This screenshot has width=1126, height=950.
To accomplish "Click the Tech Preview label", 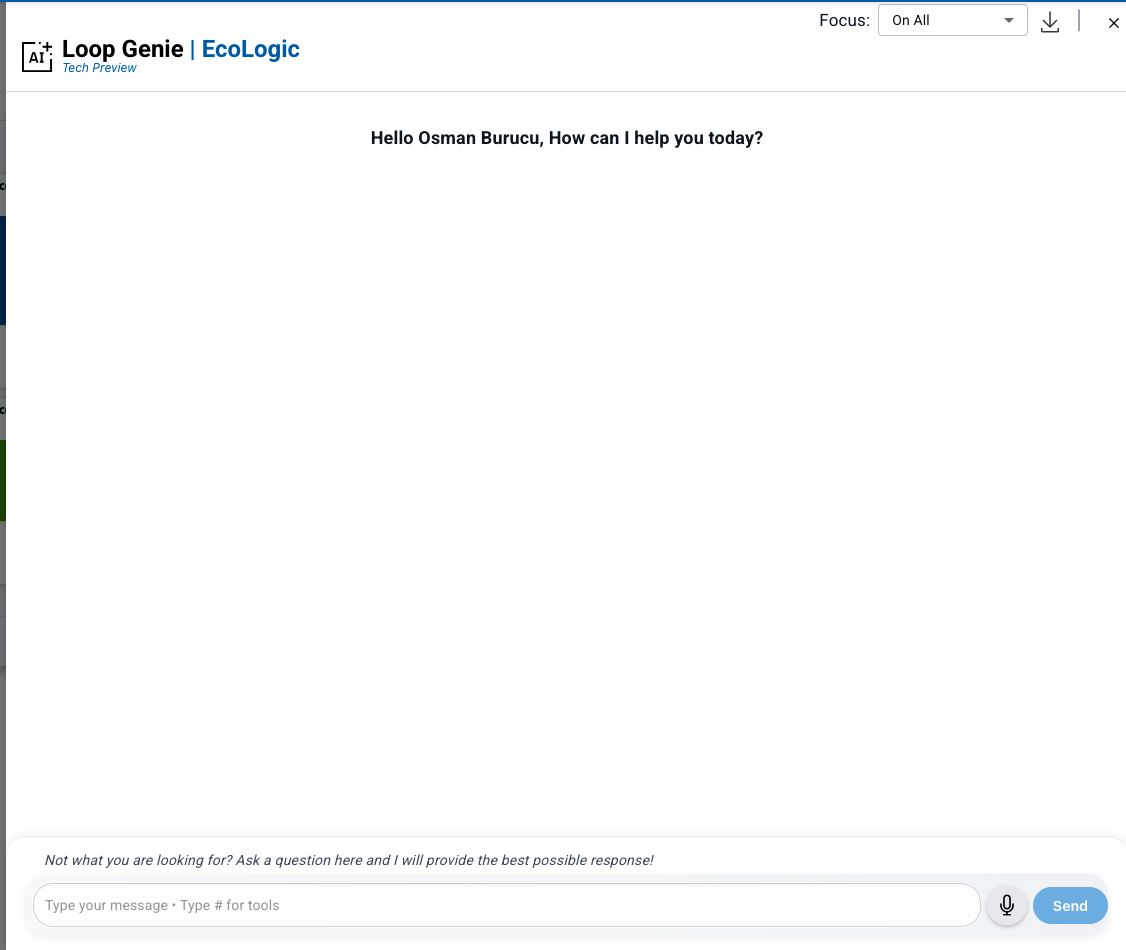I will (x=99, y=68).
